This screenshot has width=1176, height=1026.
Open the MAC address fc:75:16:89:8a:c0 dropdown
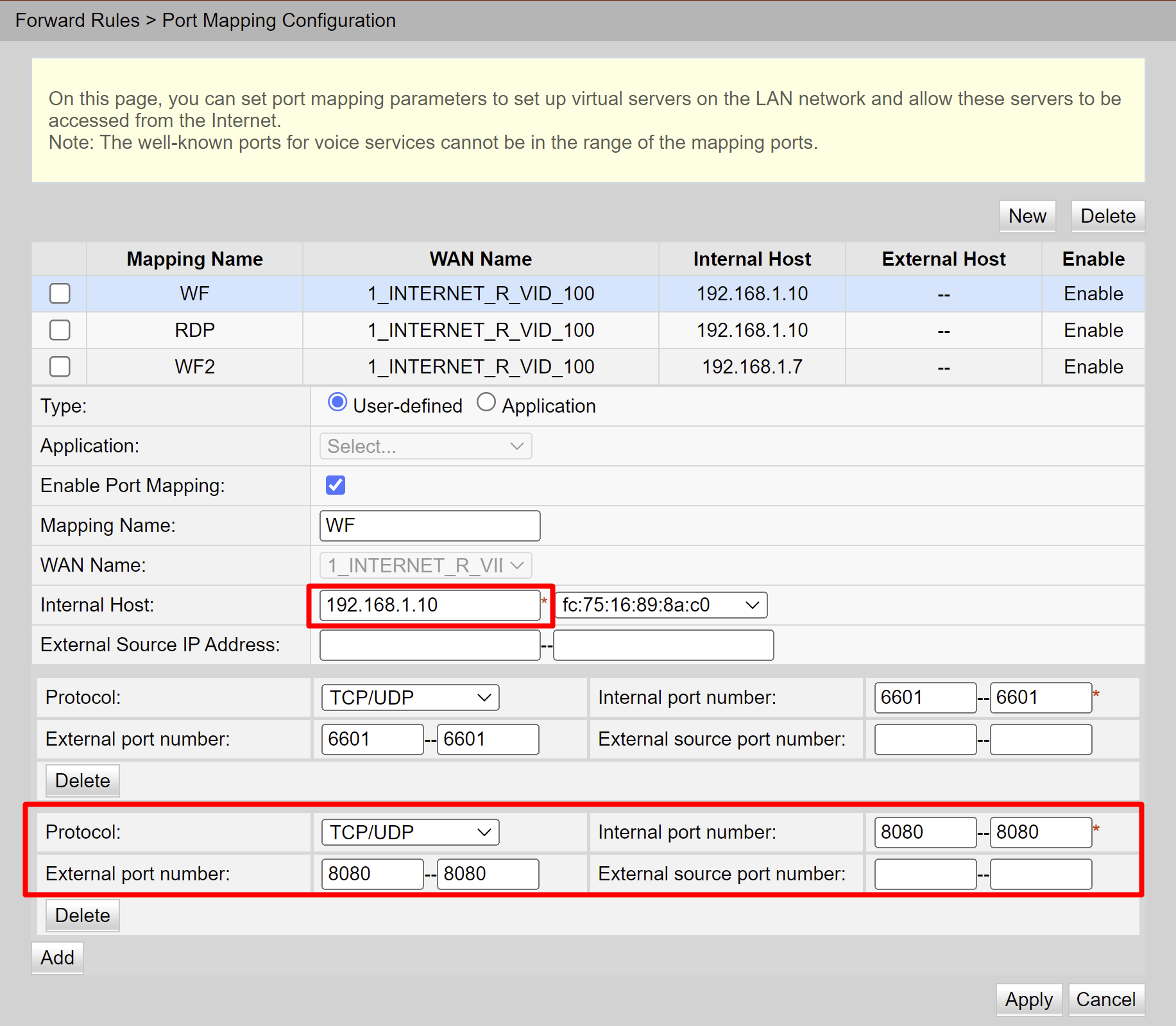coord(661,605)
